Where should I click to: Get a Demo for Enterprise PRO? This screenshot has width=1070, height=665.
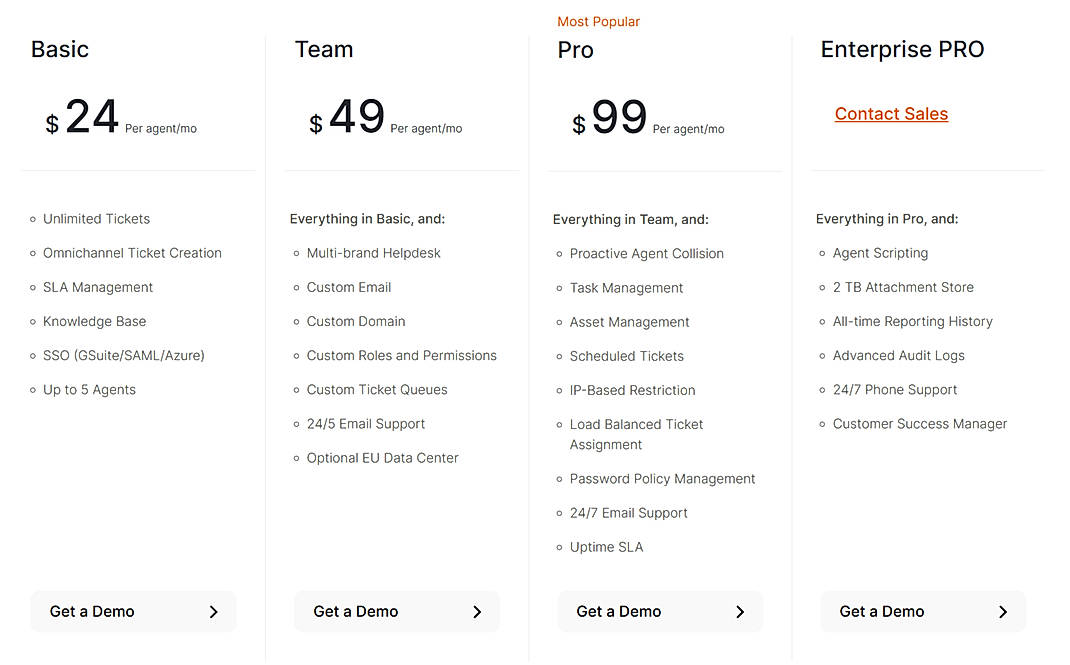(881, 612)
